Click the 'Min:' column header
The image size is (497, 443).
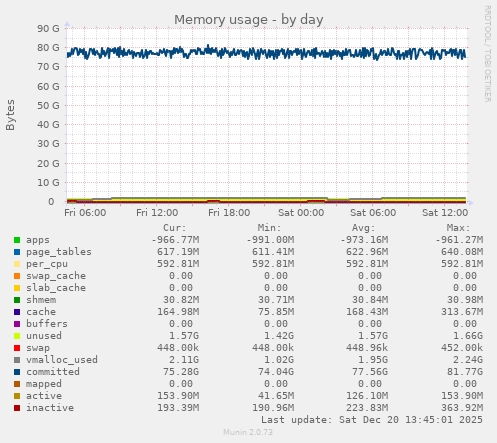click(x=269, y=228)
